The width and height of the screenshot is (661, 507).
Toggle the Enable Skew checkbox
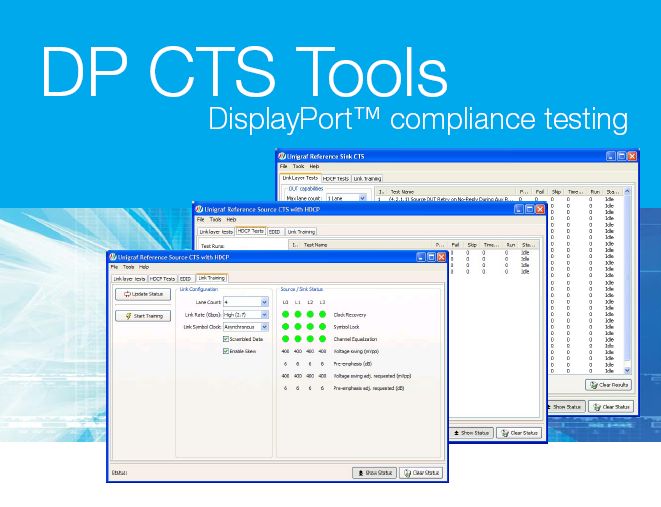(x=226, y=351)
